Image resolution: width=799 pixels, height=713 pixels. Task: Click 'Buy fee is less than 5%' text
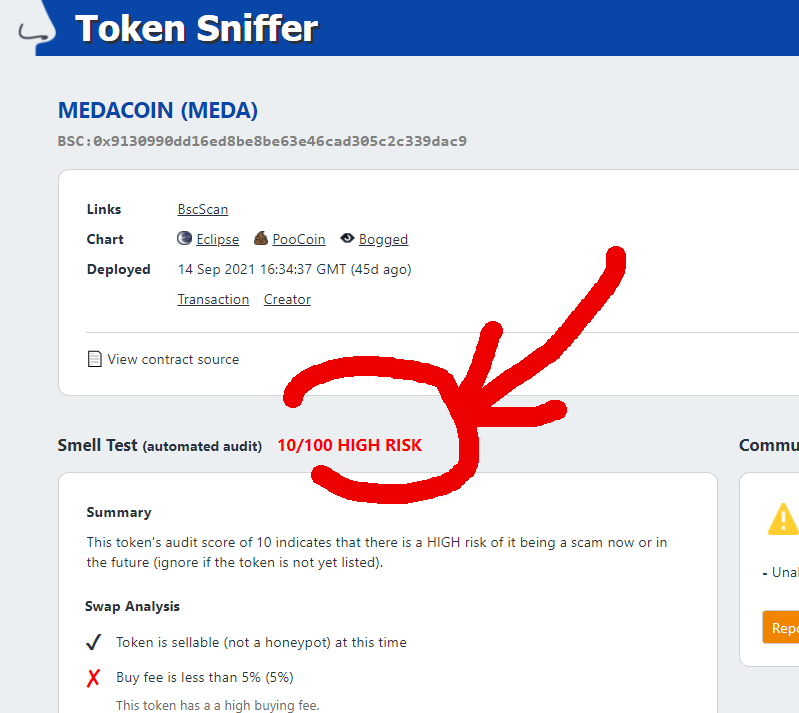pyautogui.click(x=205, y=677)
